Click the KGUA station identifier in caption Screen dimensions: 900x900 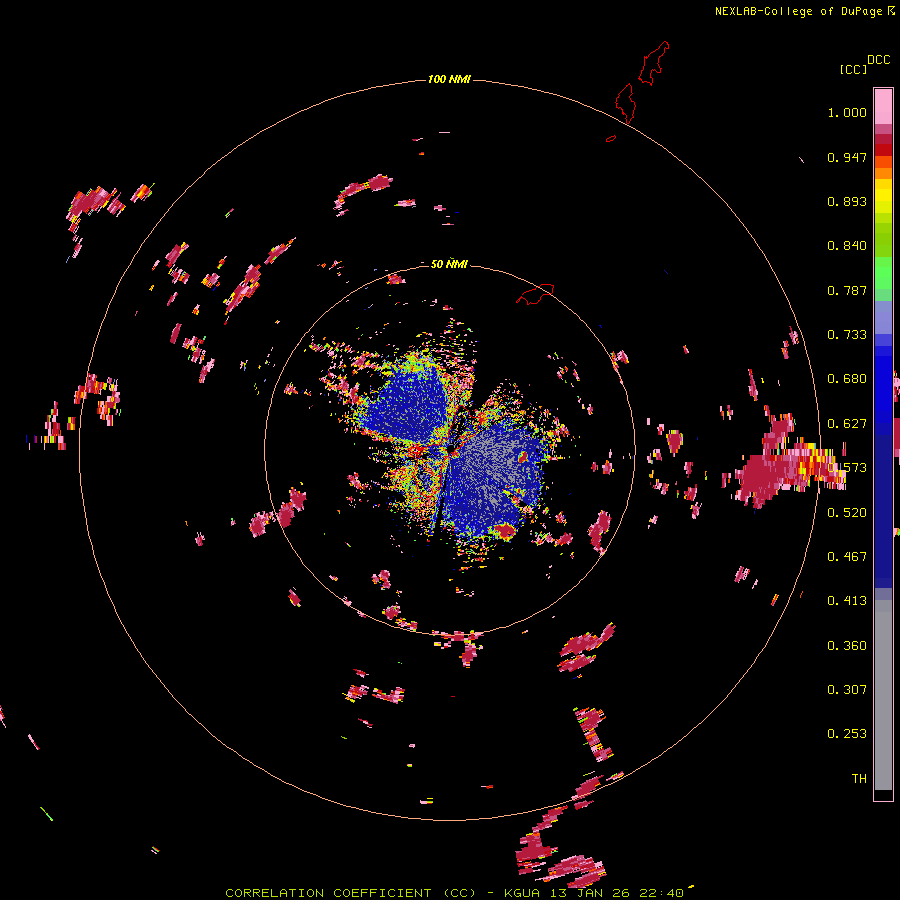click(x=523, y=893)
